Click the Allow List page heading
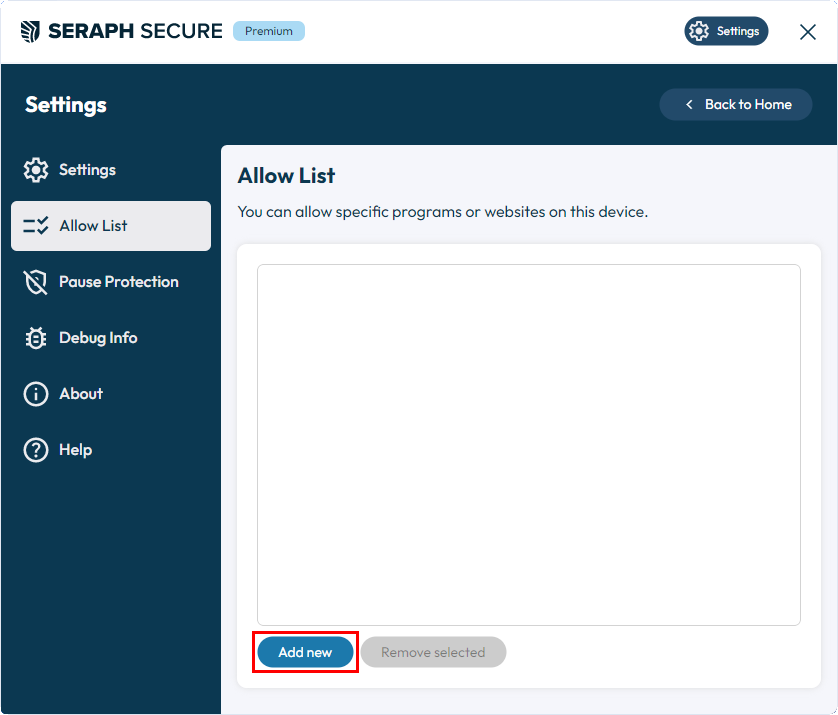The image size is (838, 715). click(x=286, y=176)
